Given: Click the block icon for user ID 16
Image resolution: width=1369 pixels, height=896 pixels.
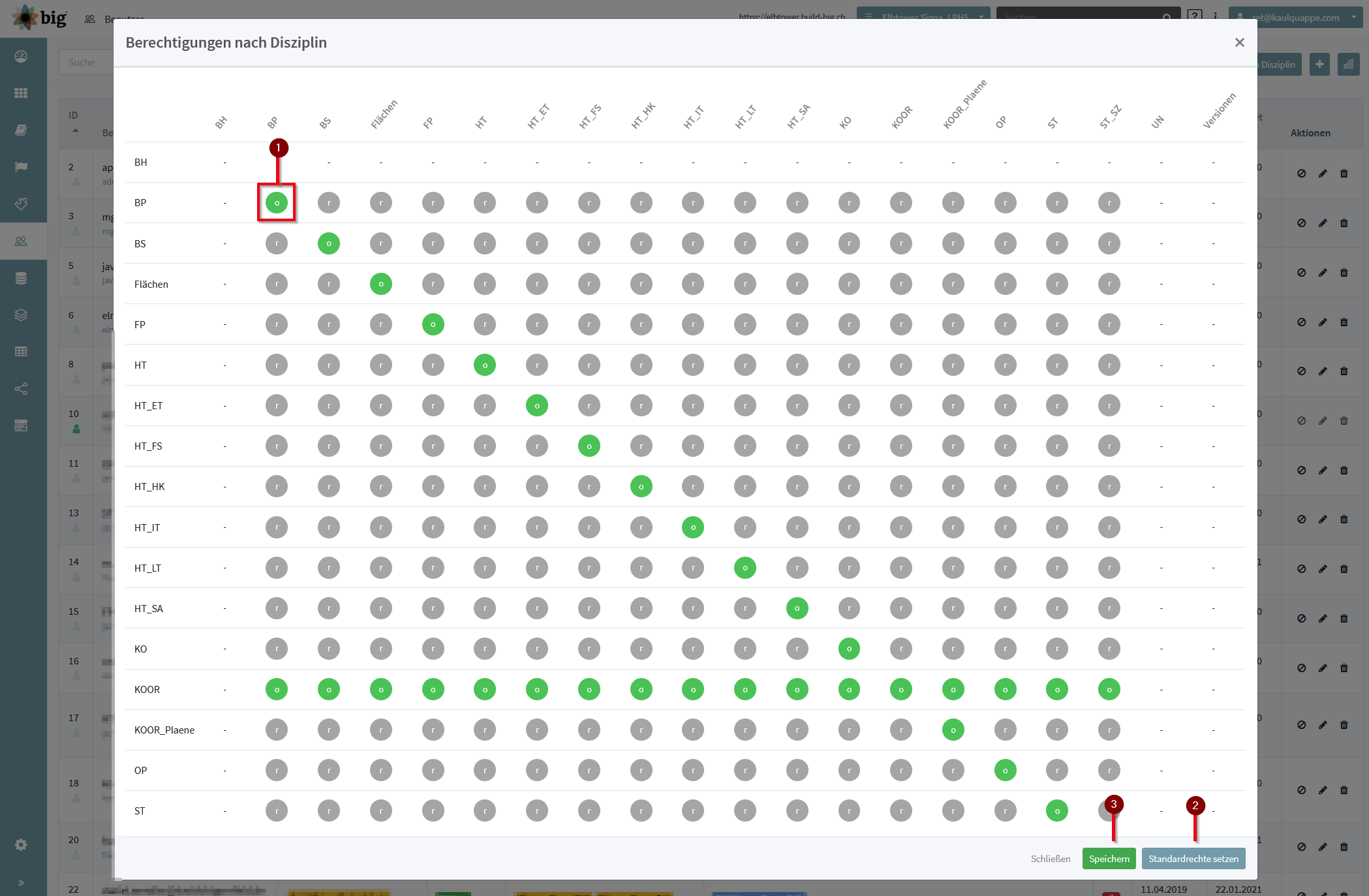Looking at the screenshot, I should coord(1301,668).
